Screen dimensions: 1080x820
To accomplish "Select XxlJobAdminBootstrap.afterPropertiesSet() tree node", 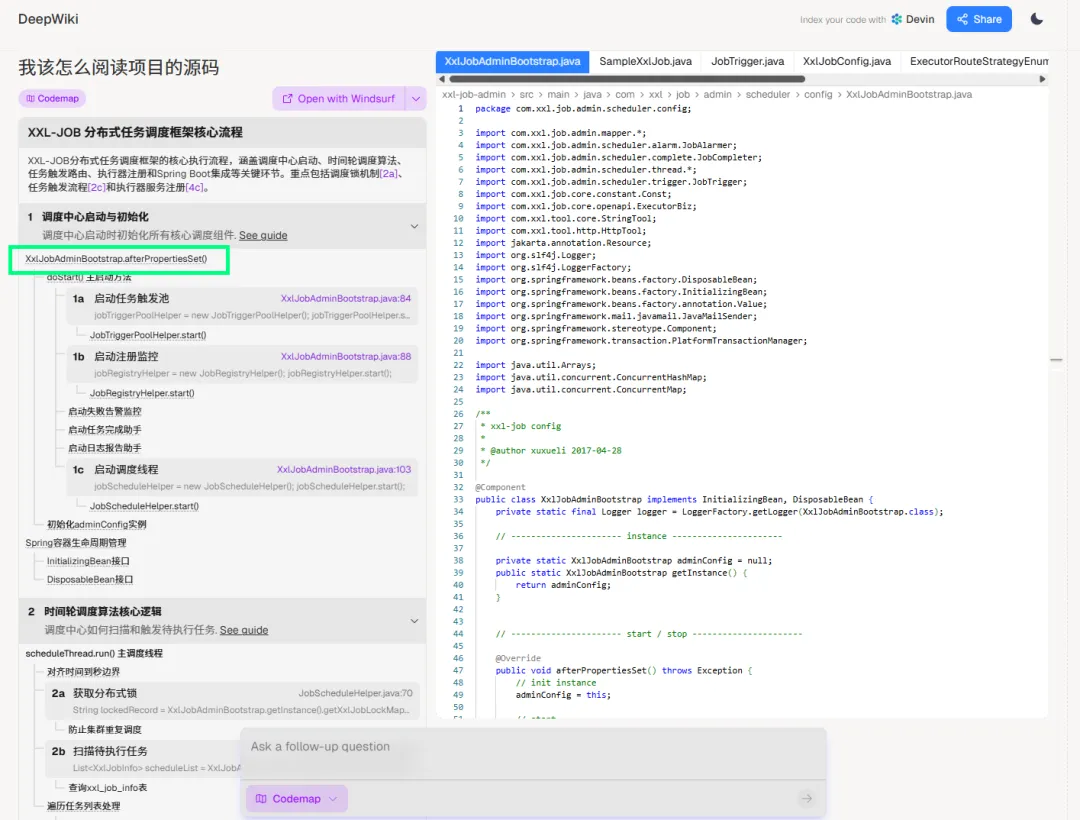I will 116,259.
